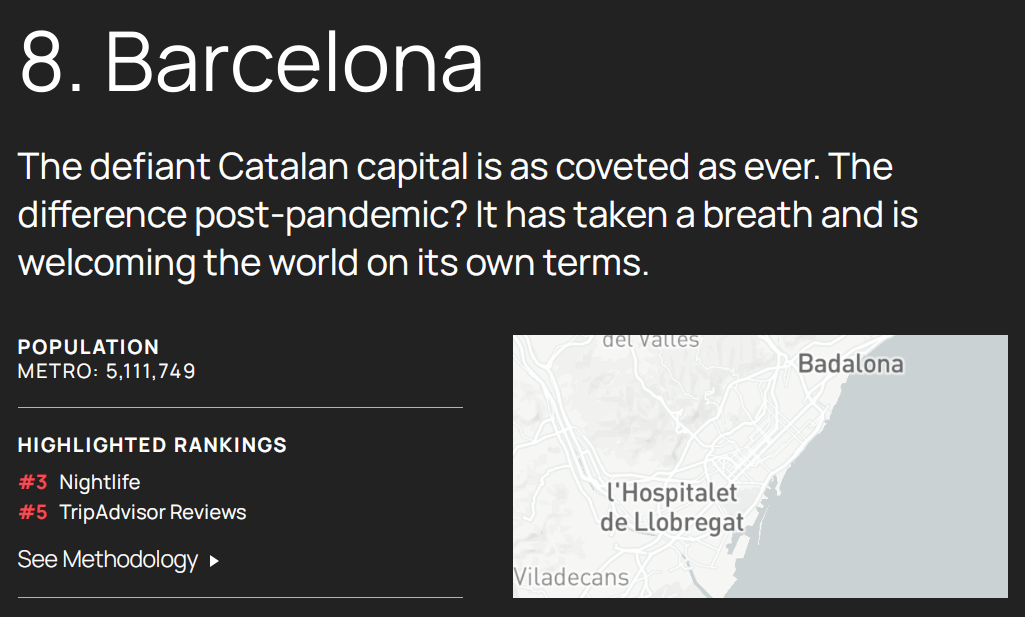Click the red #5 rank number

(x=33, y=512)
